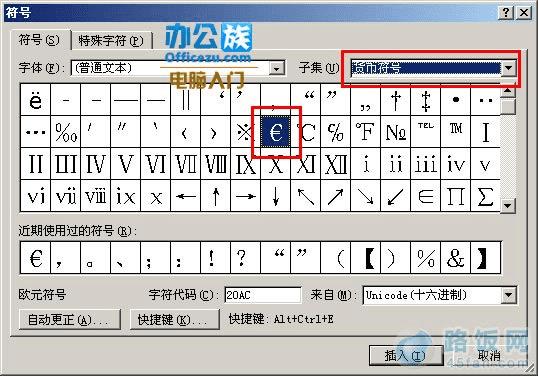Click the 快捷键(K)... button

(x=175, y=320)
